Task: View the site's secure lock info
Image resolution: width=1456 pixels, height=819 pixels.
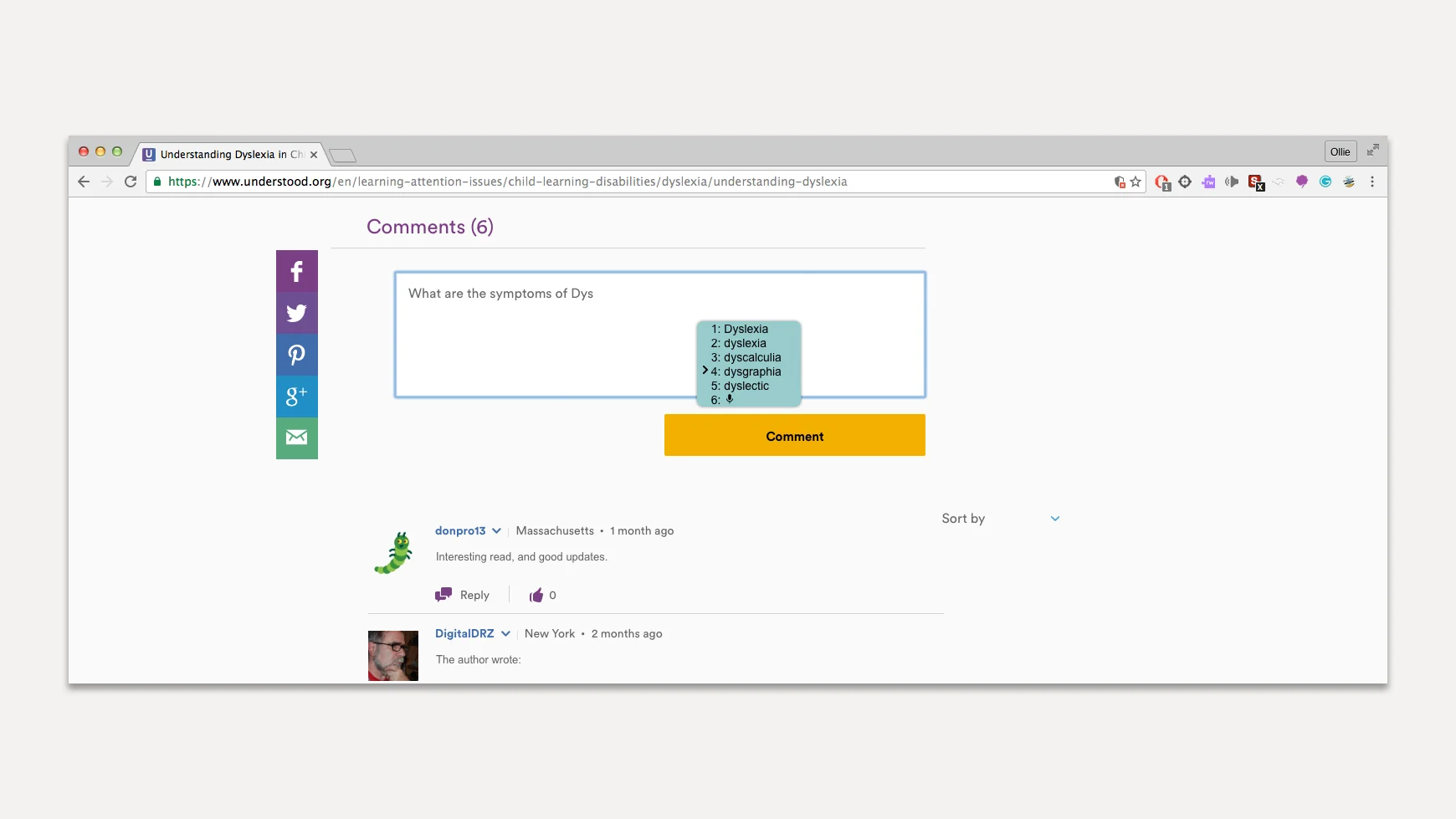Action: click(x=157, y=182)
